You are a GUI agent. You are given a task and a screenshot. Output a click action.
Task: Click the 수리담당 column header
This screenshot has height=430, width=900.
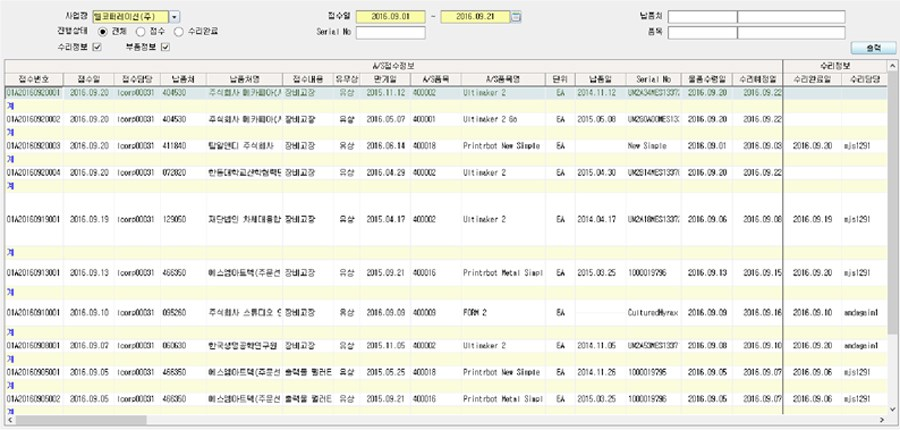point(864,79)
